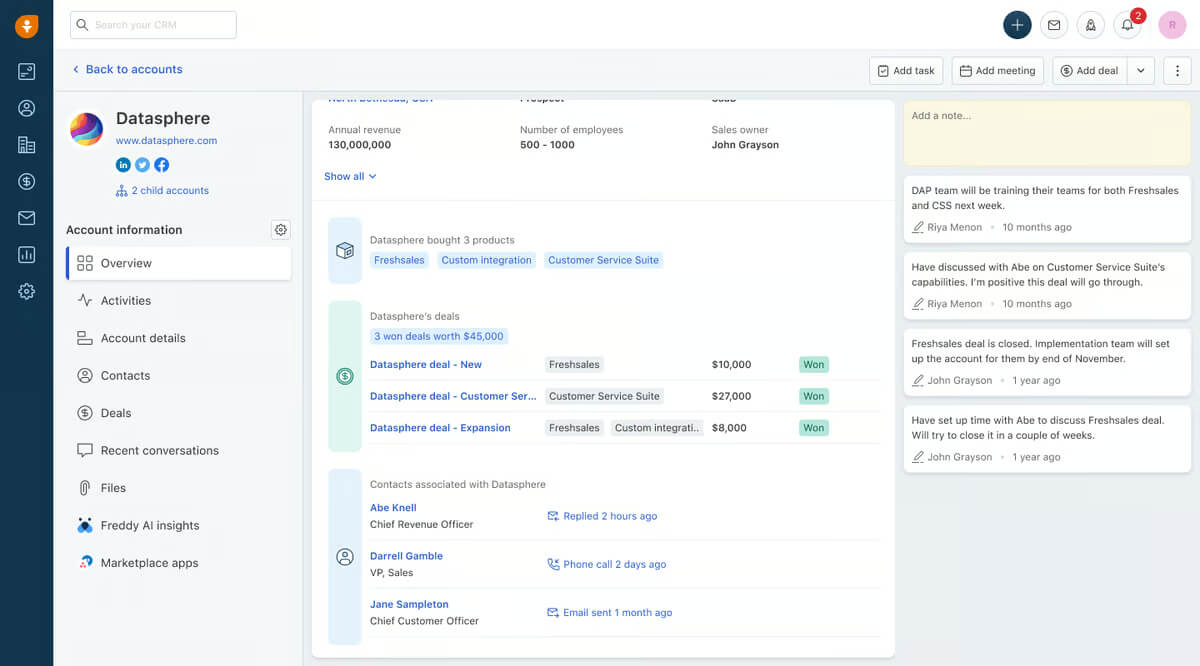
Task: Open Deals dollar icon in left navigation bar
Action: pos(26,181)
